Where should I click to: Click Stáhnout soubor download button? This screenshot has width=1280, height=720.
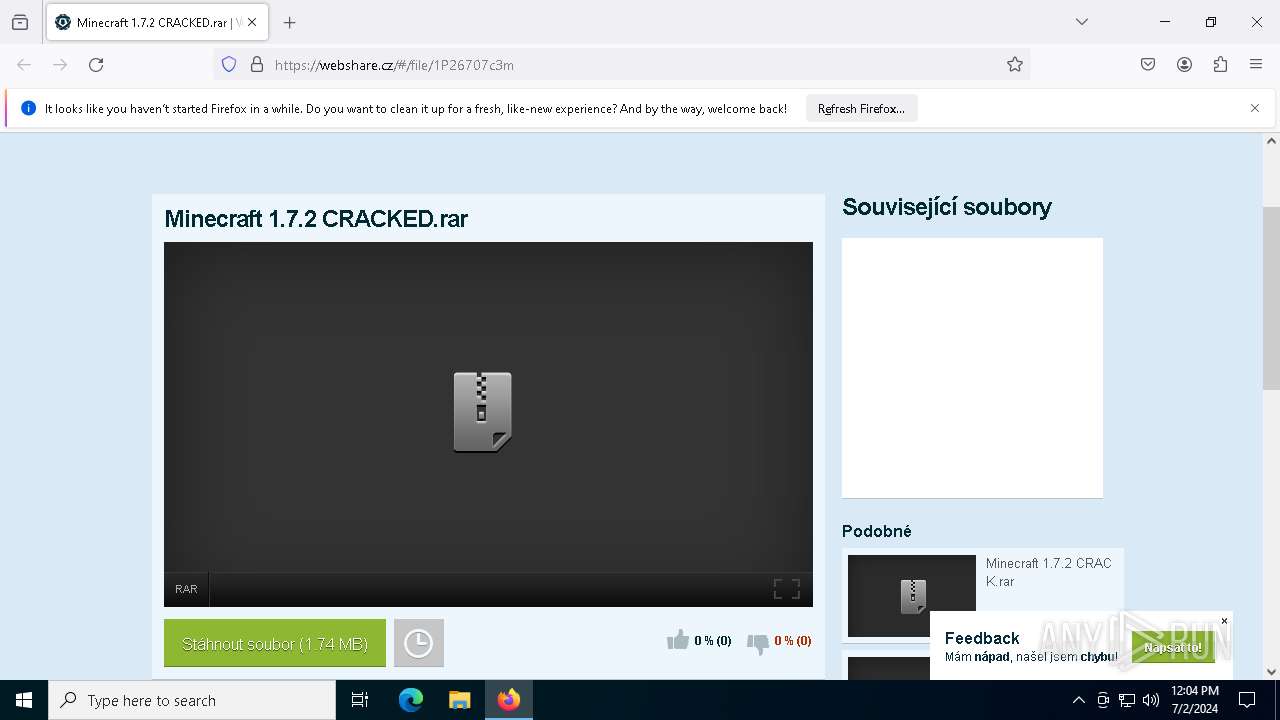click(275, 644)
